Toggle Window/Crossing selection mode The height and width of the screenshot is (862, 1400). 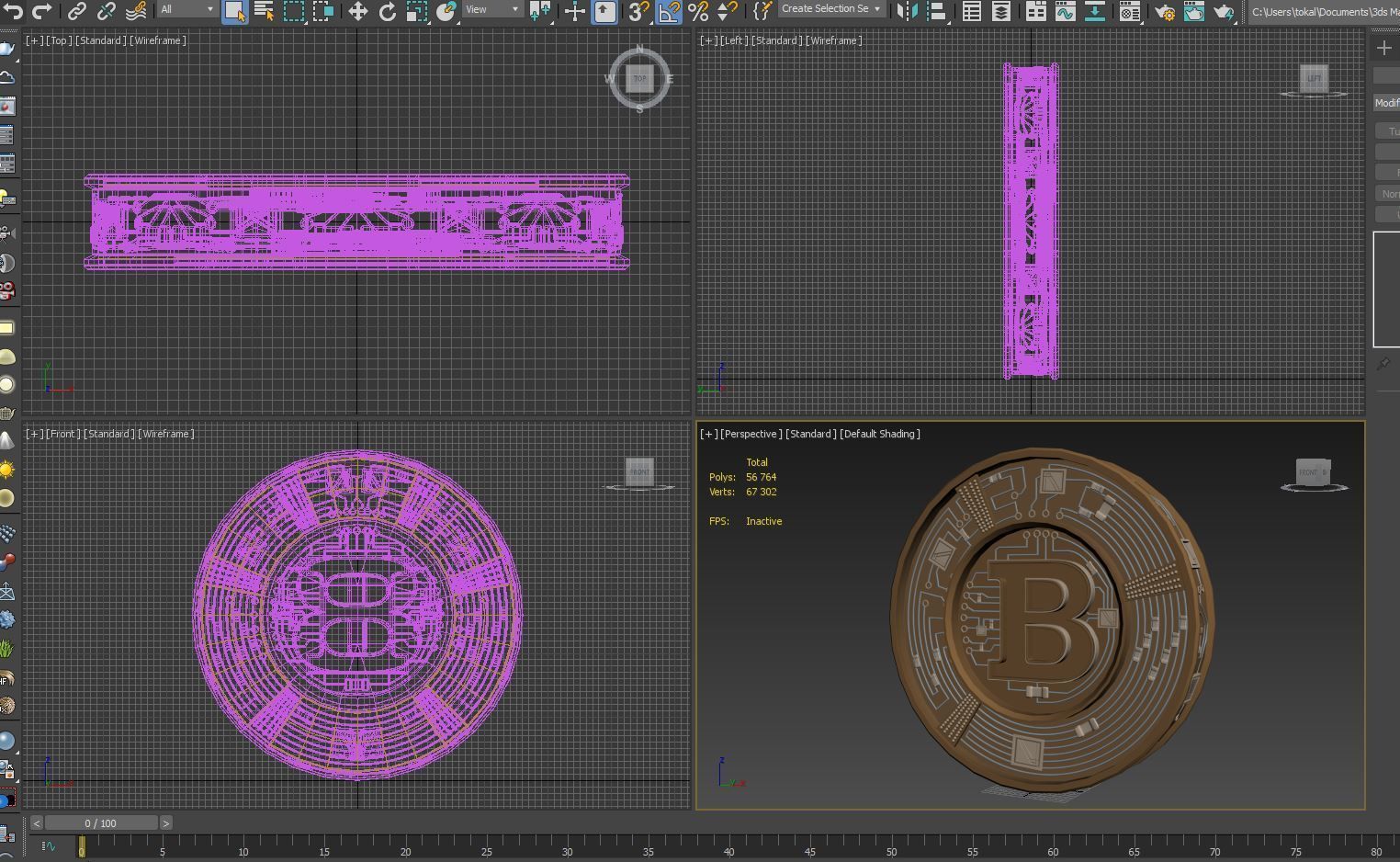[323, 11]
